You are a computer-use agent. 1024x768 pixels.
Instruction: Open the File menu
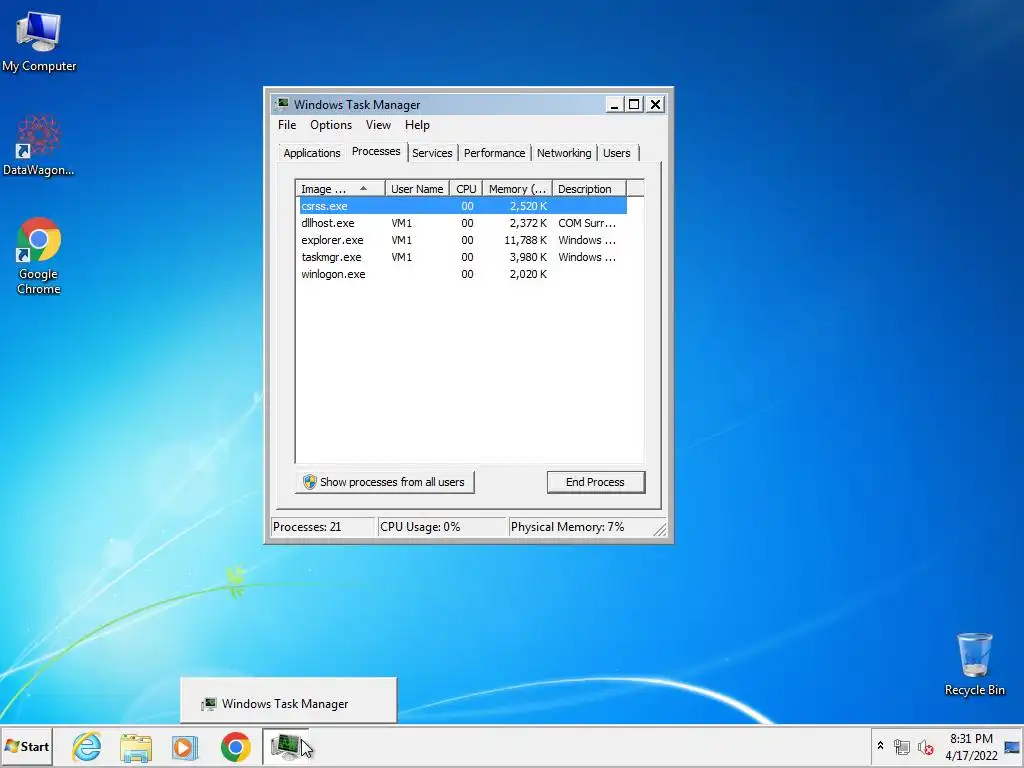pos(287,125)
